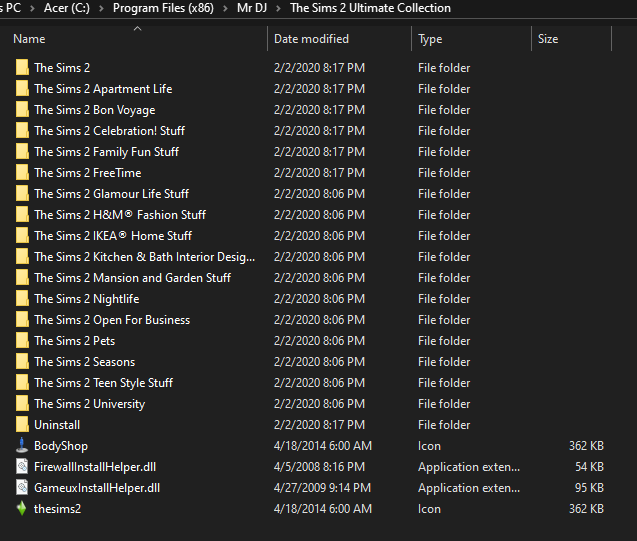Image resolution: width=637 pixels, height=541 pixels.
Task: Select The Sims 2 FreeTime folder row
Action: 88,173
